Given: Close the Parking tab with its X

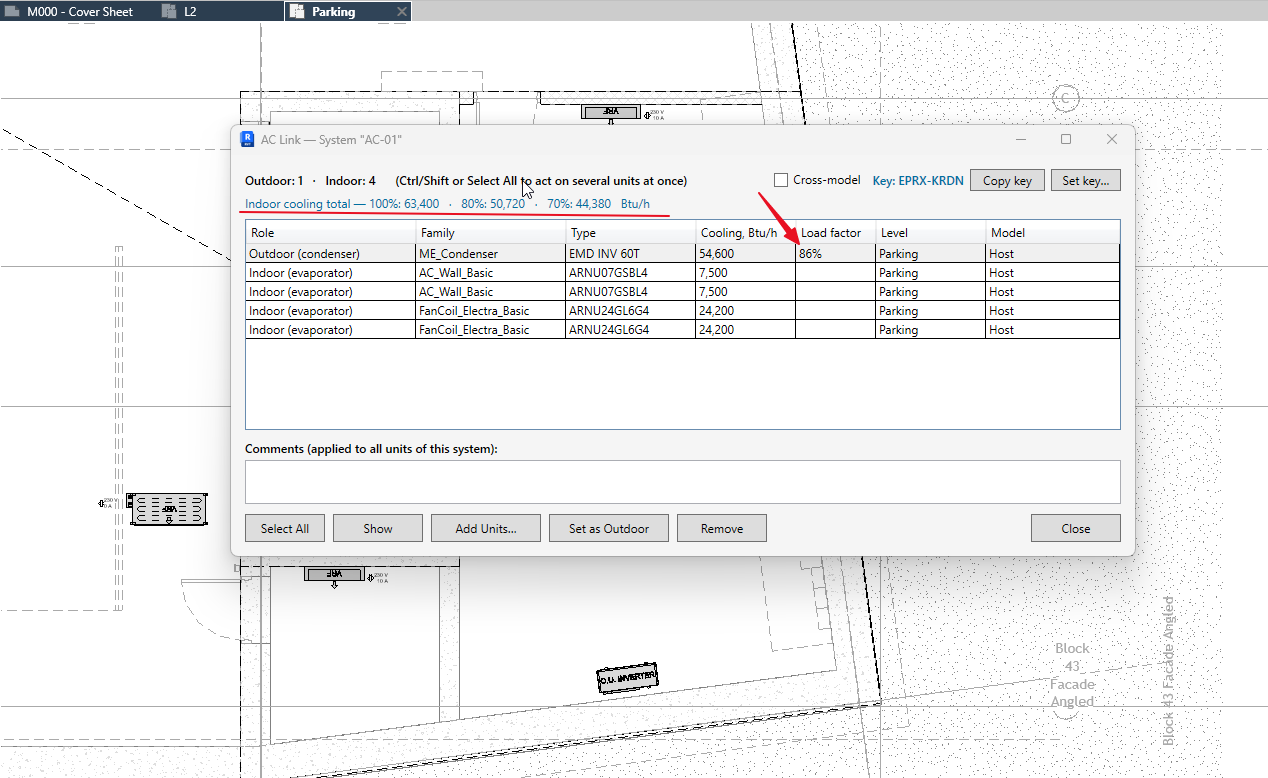Looking at the screenshot, I should (x=401, y=12).
